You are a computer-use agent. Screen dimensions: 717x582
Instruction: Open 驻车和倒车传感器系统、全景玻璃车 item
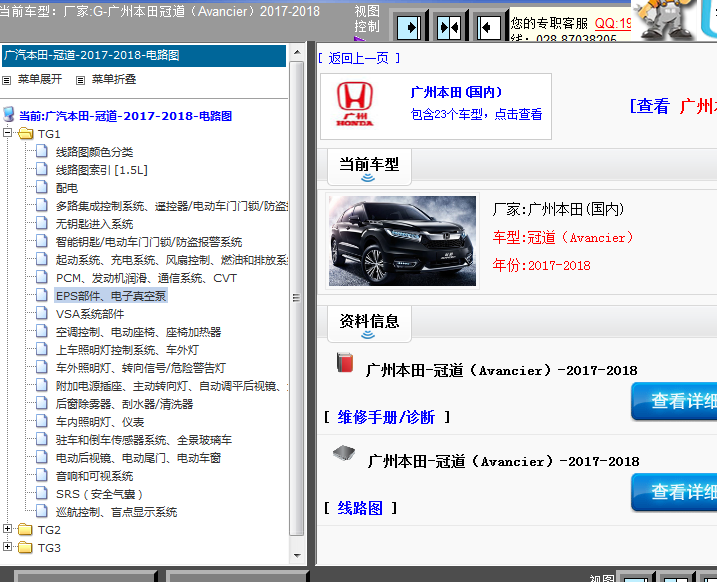144,440
